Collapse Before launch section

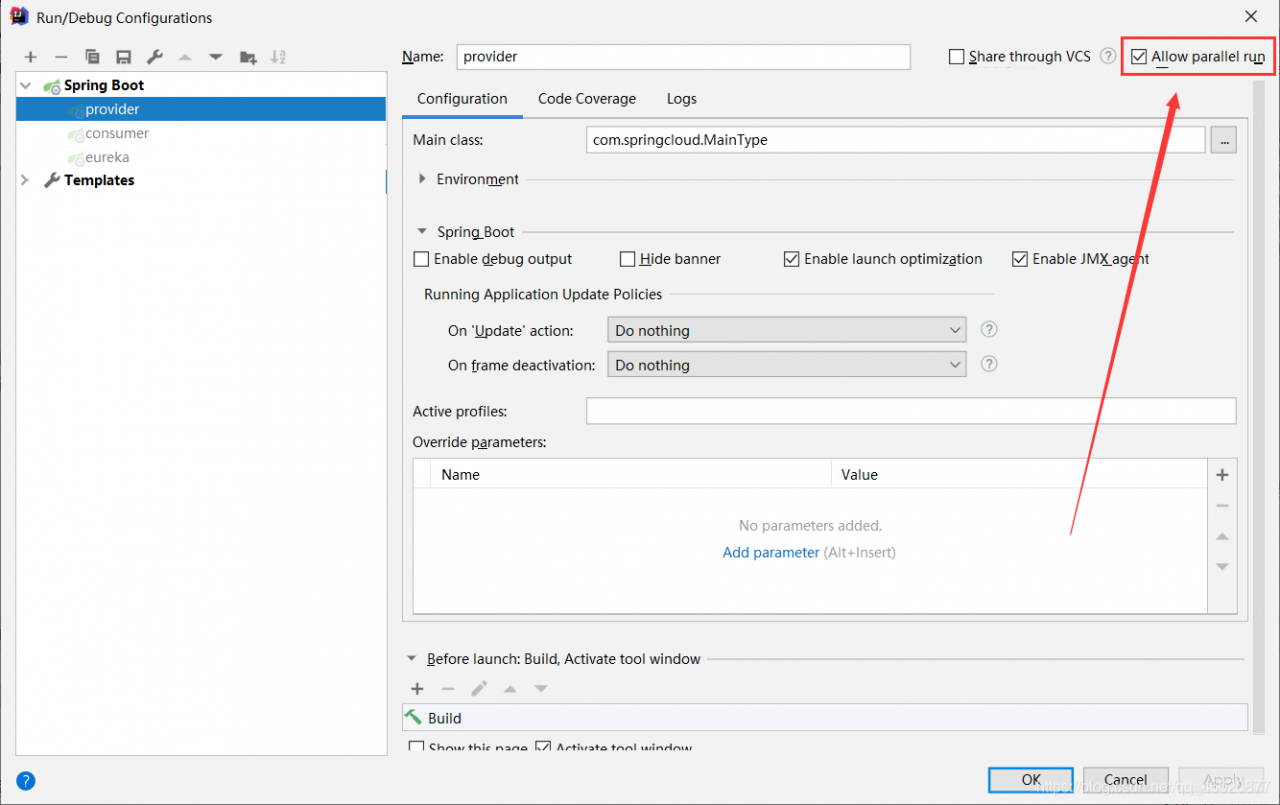(411, 659)
